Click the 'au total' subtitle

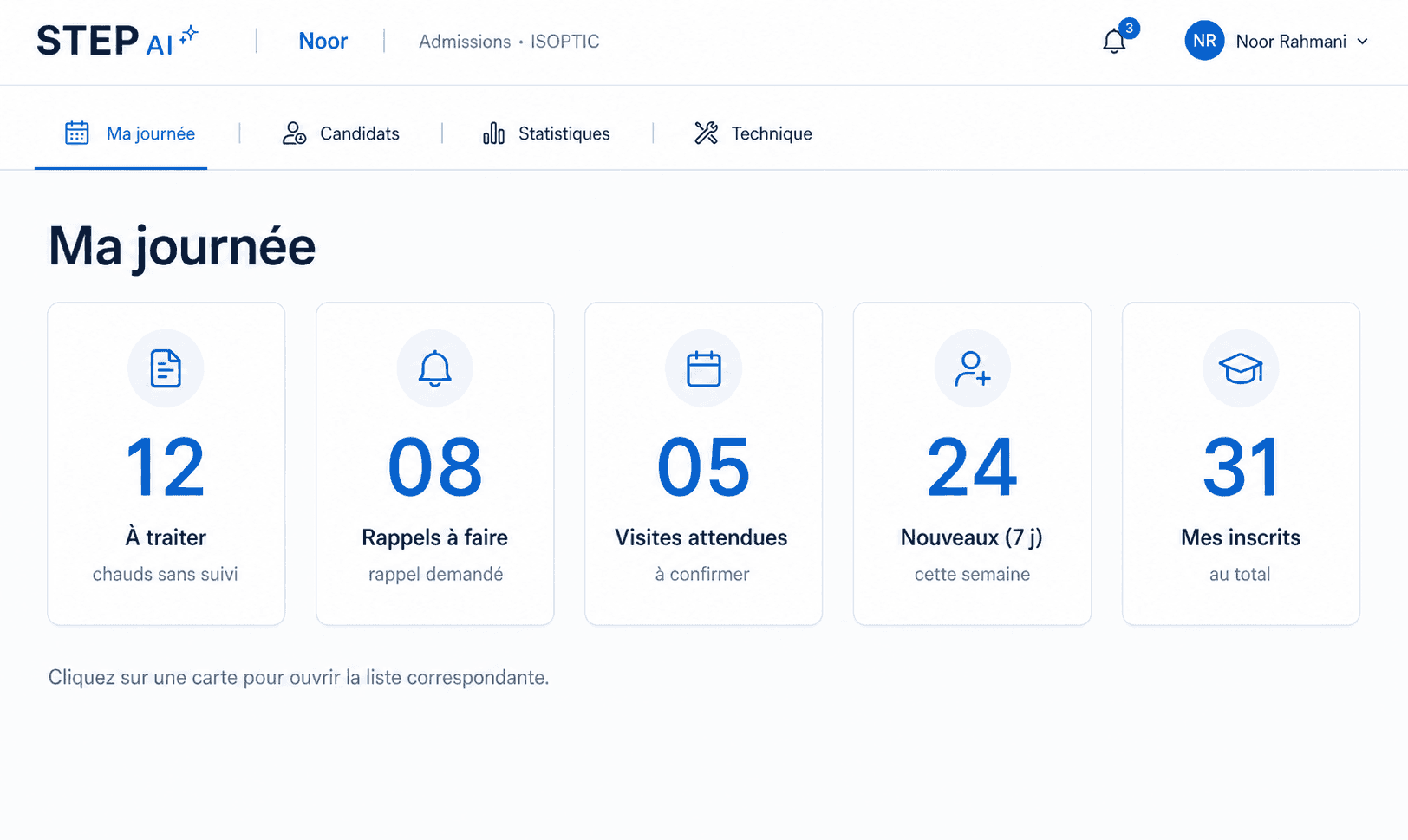click(1240, 574)
